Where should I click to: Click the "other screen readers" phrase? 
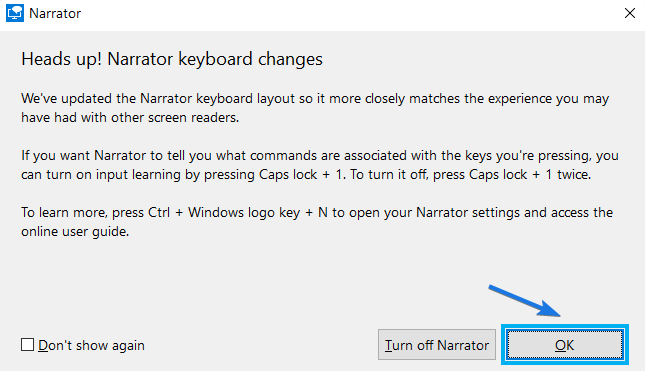click(x=175, y=118)
